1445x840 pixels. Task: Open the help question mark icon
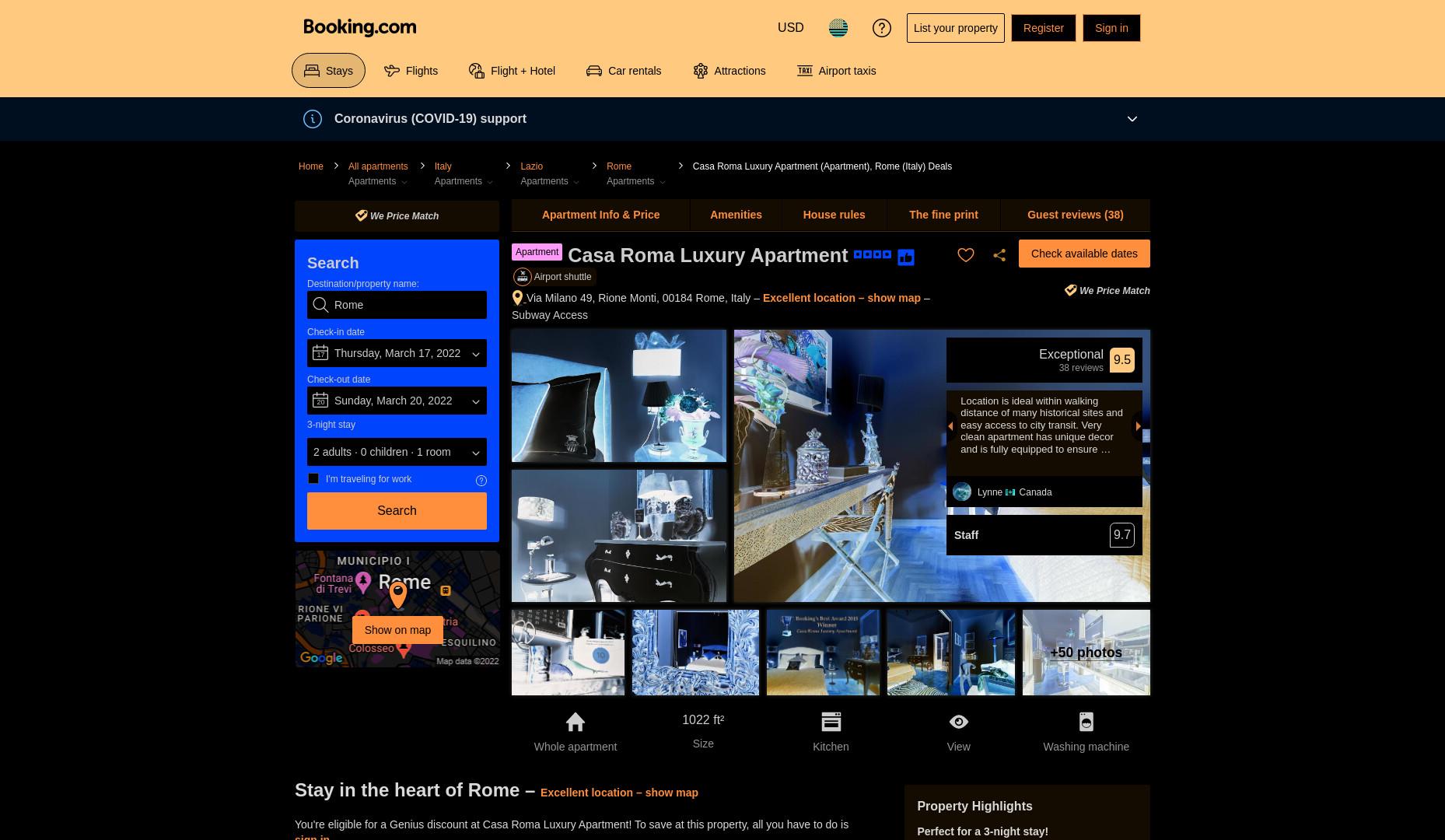point(881,28)
